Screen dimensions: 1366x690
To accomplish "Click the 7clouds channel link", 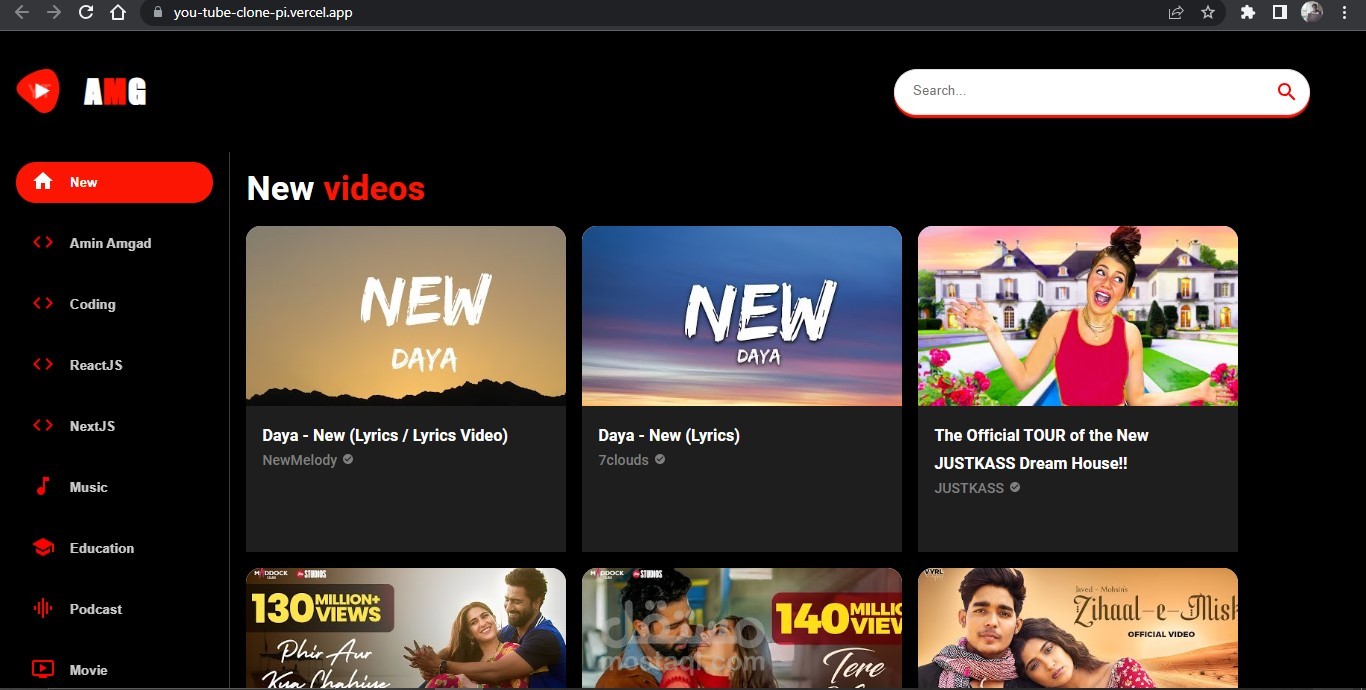I will coord(623,460).
